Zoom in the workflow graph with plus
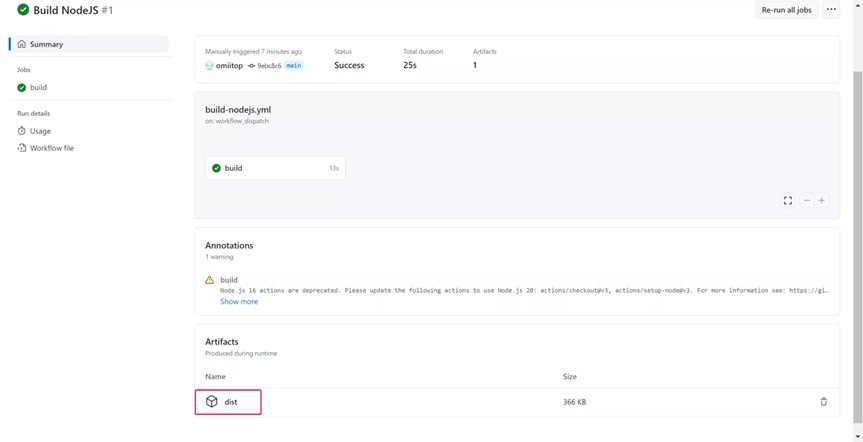 pyautogui.click(x=822, y=200)
